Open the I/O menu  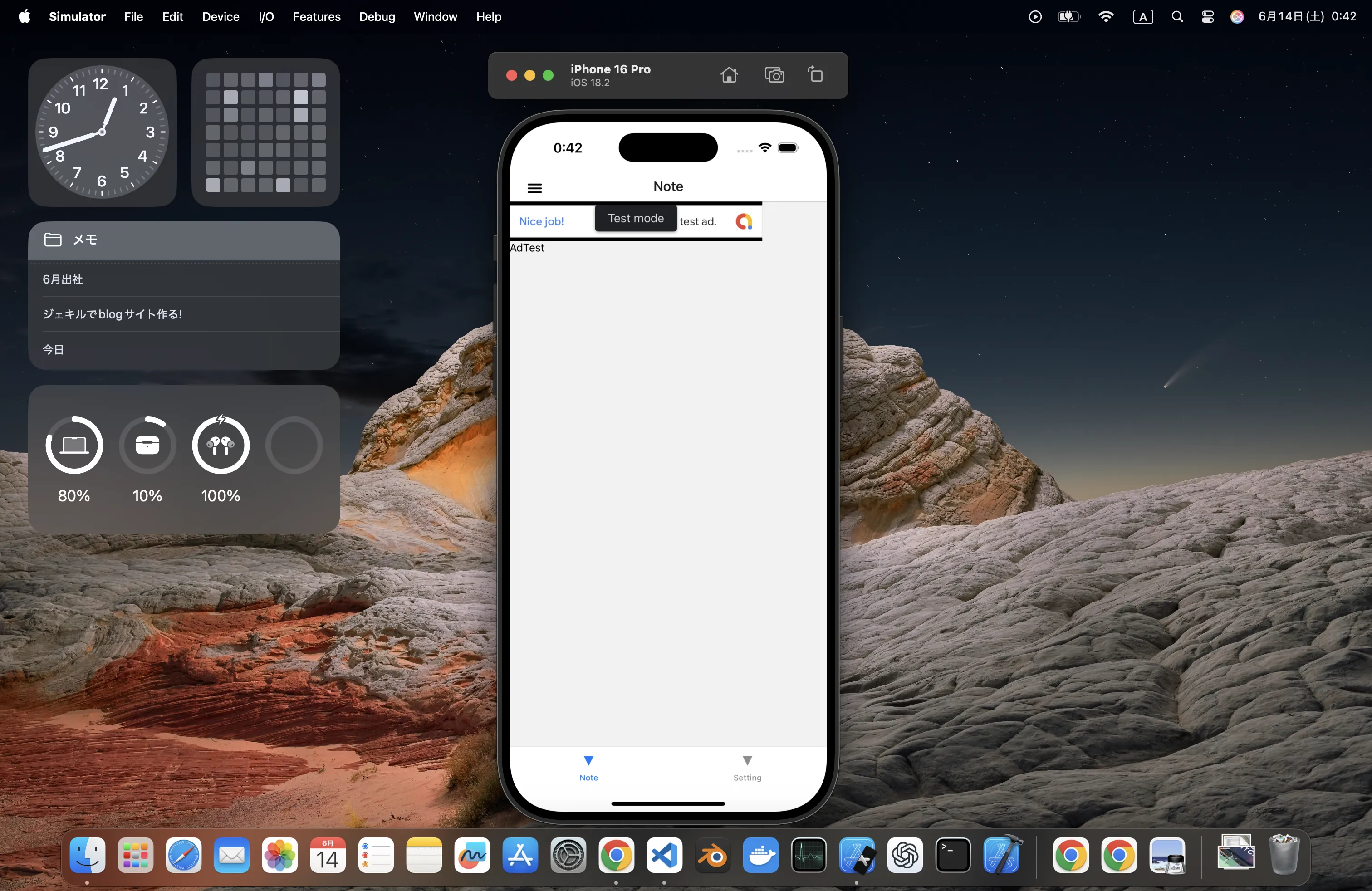point(266,17)
